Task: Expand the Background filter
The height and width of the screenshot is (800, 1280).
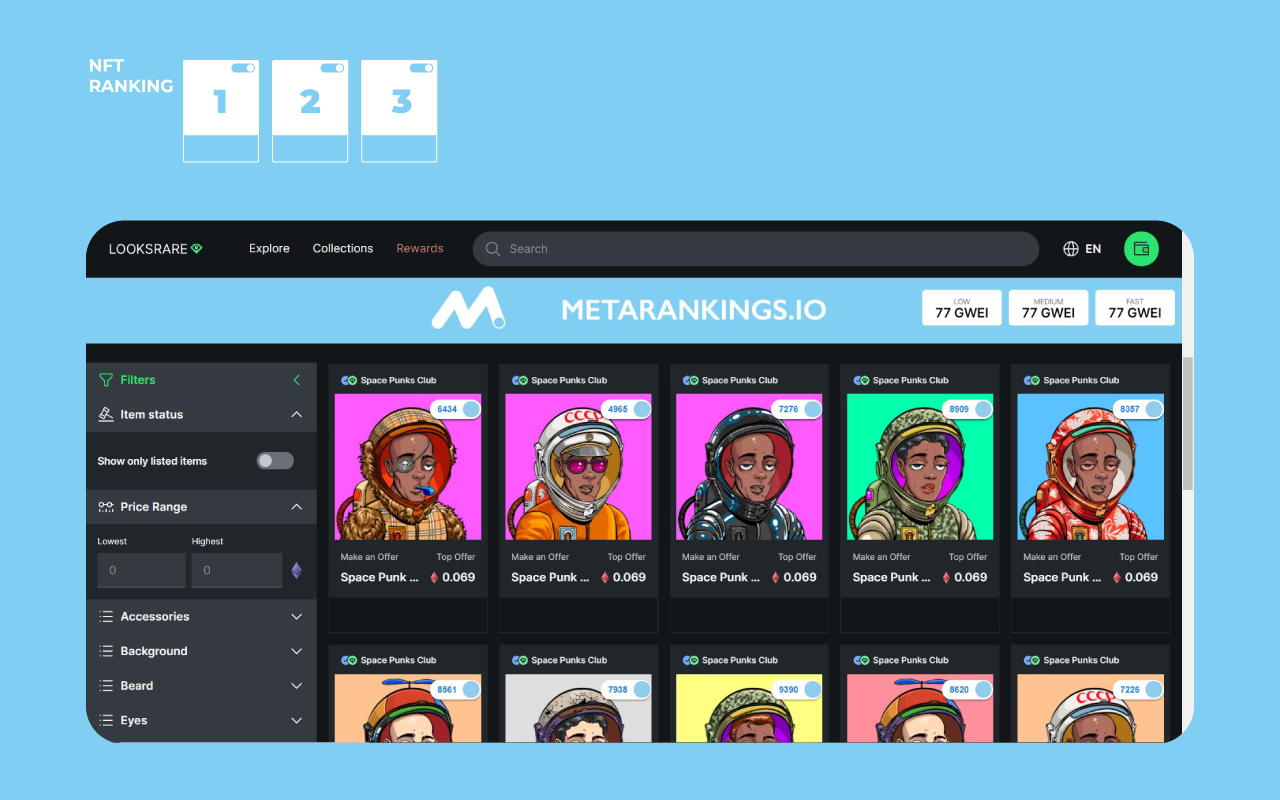Action: (296, 651)
